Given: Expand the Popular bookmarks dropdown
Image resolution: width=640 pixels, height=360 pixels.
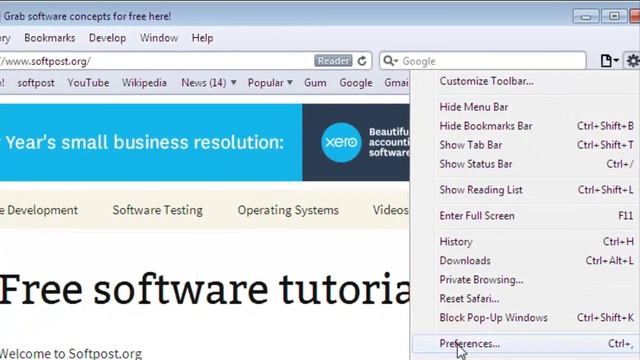Looking at the screenshot, I should pos(270,83).
